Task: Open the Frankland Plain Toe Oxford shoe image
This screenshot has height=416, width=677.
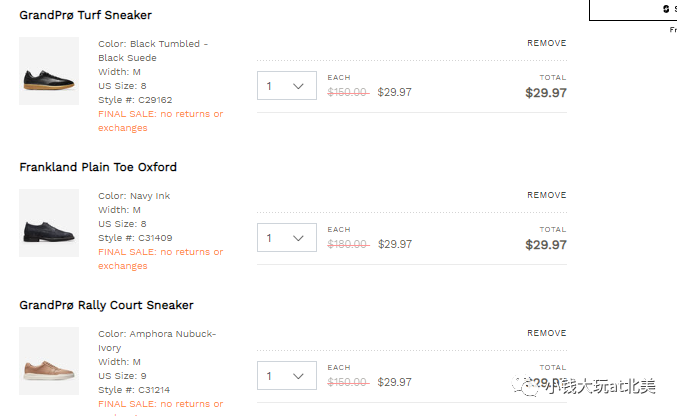Action: coord(49,223)
